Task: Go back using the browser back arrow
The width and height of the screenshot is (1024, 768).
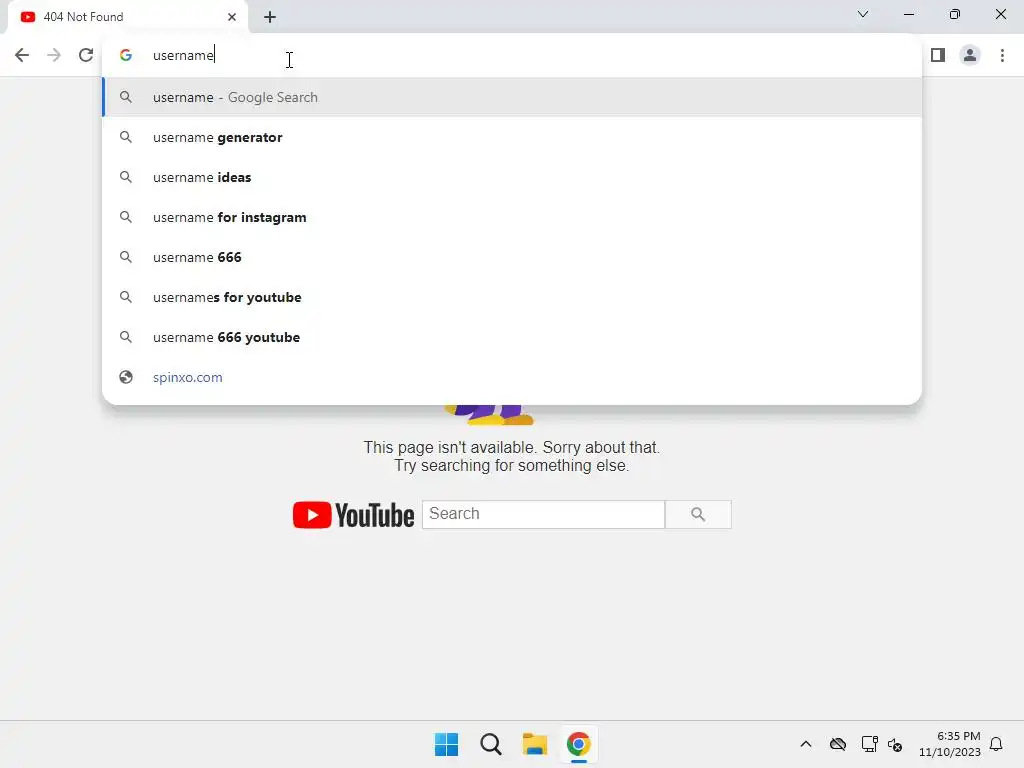Action: point(22,55)
